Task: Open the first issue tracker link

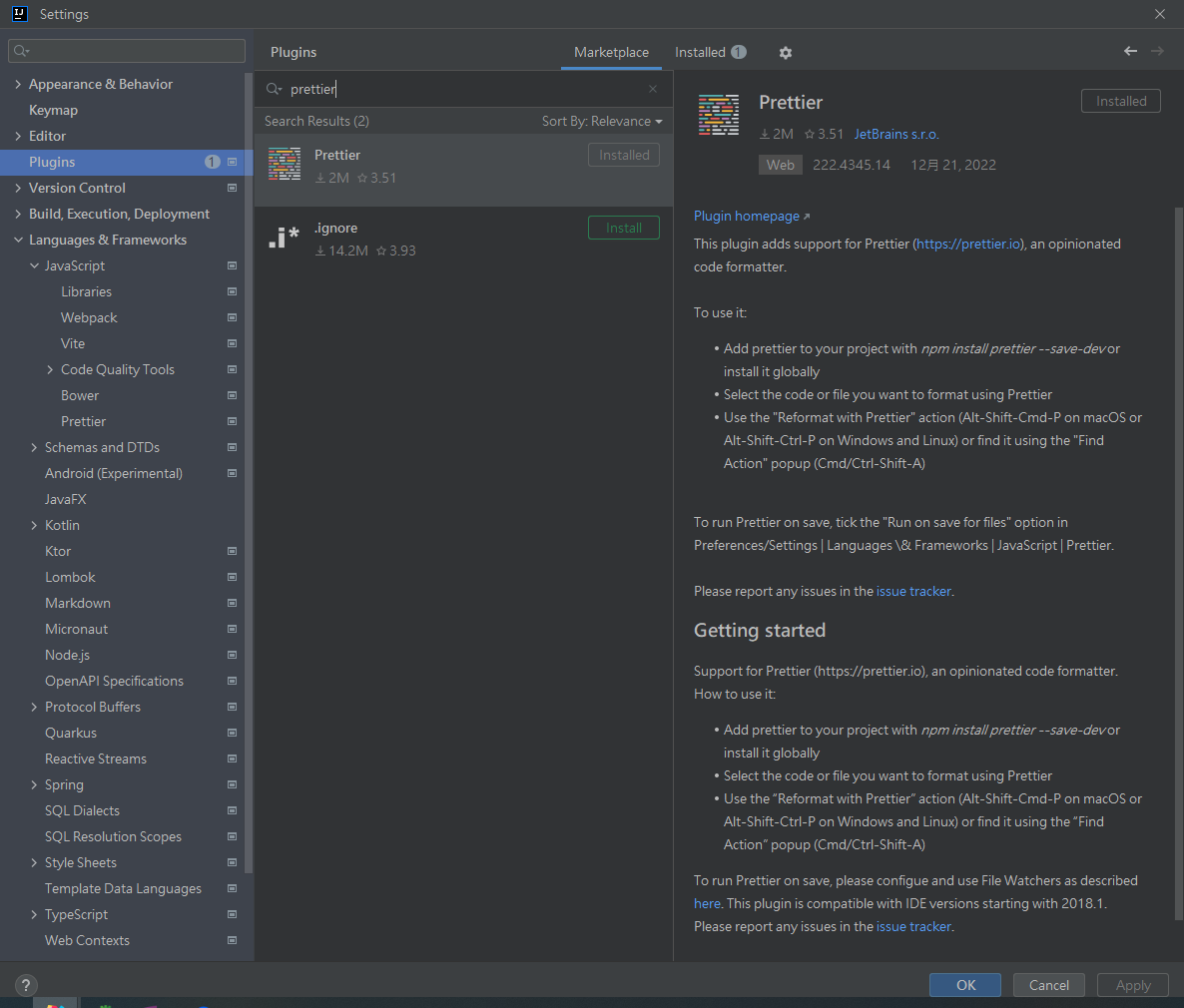Action: pyautogui.click(x=913, y=592)
